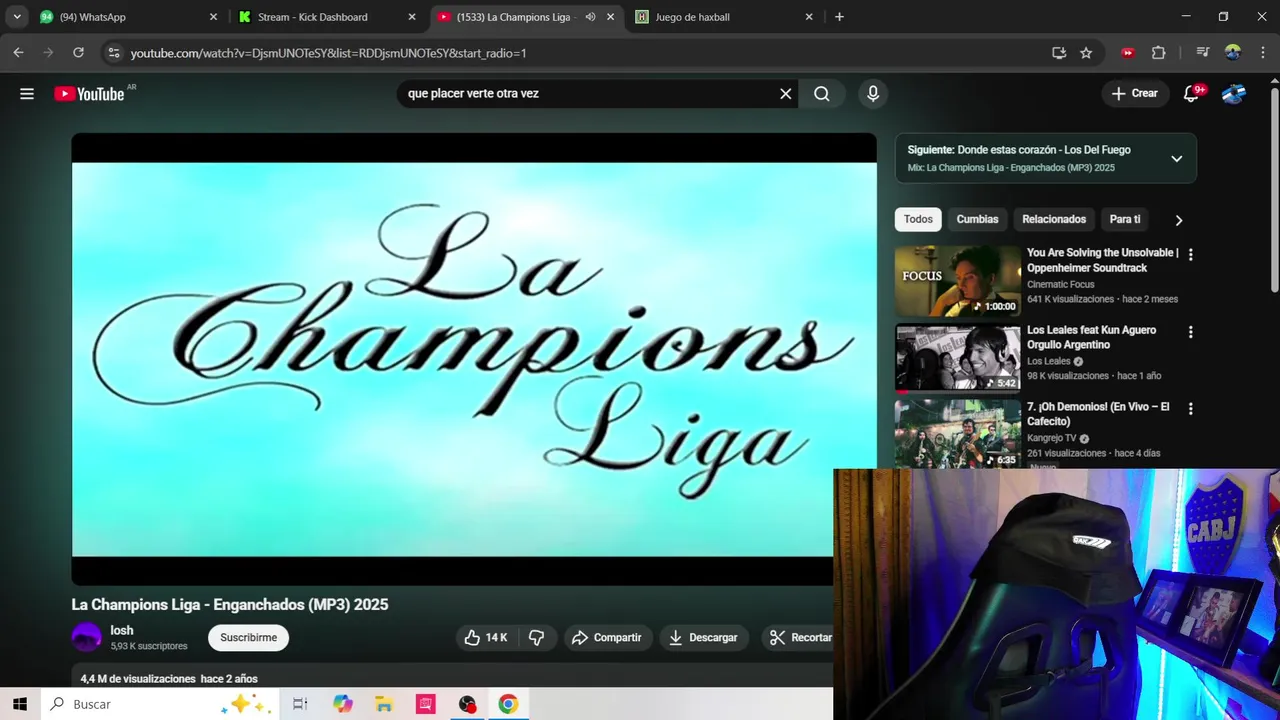1280x720 pixels.
Task: Switch to the Stream - Kick Dashboard tab
Action: click(x=326, y=17)
